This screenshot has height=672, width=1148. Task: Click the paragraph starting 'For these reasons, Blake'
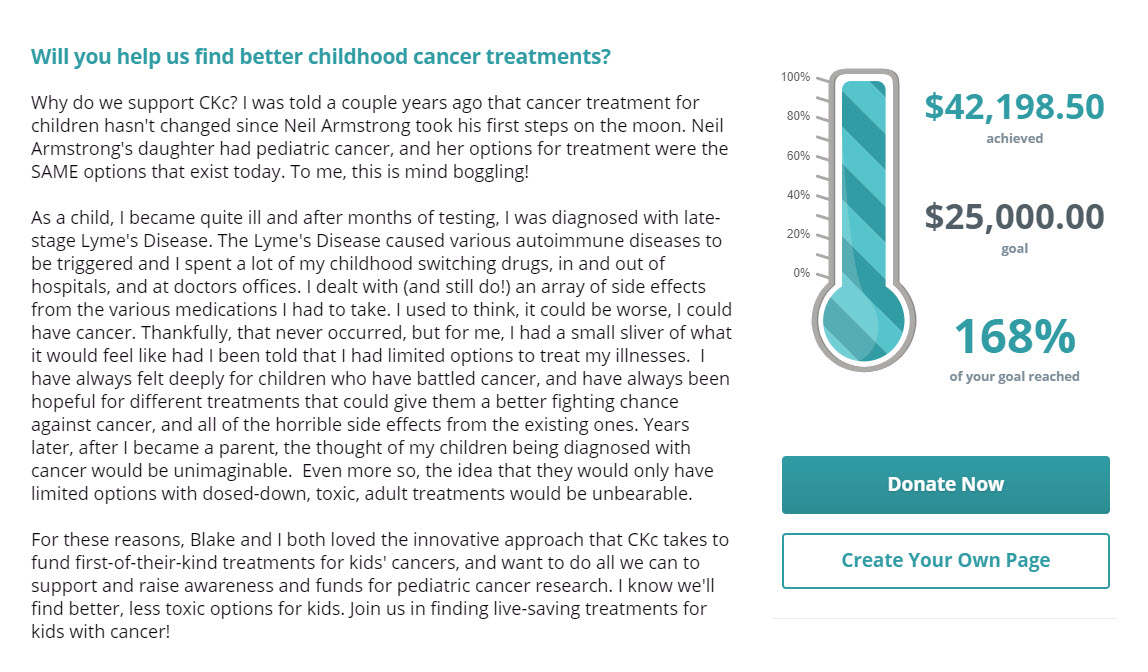pos(379,586)
